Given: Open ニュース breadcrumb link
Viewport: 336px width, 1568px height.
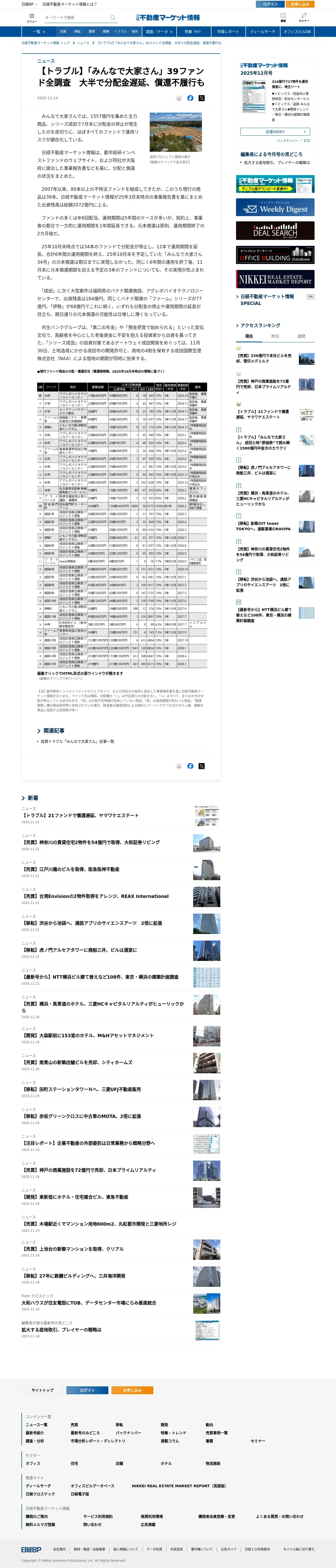Looking at the screenshot, I should pos(83,43).
